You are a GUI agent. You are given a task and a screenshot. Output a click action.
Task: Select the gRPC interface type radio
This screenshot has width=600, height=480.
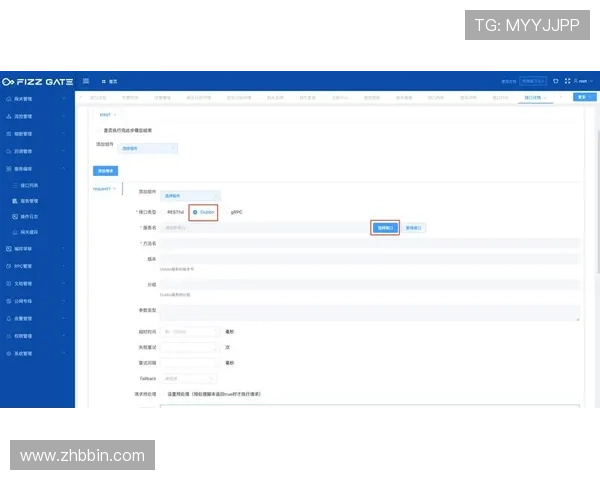click(x=236, y=213)
